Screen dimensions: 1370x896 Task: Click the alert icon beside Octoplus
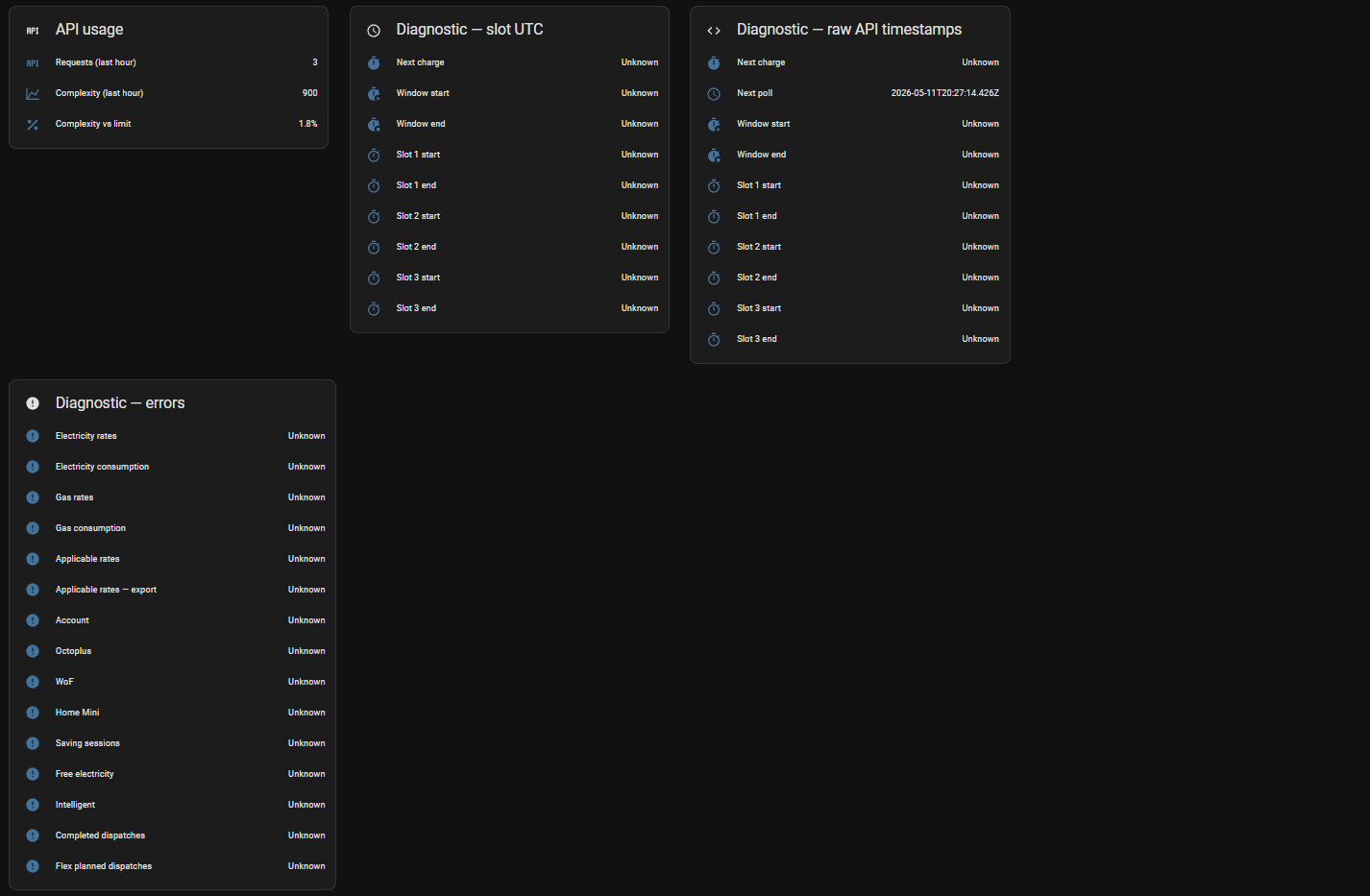[x=33, y=651]
